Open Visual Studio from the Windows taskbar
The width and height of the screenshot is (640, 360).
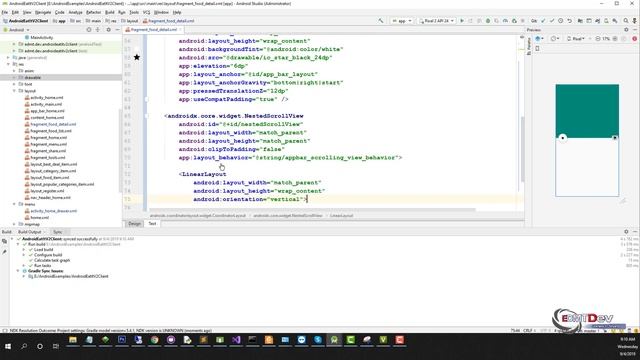click(x=236, y=340)
